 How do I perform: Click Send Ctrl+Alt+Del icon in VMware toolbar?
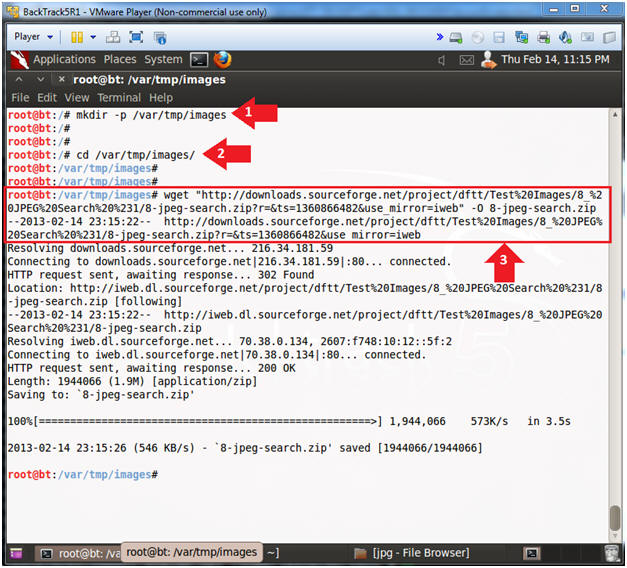[113, 38]
